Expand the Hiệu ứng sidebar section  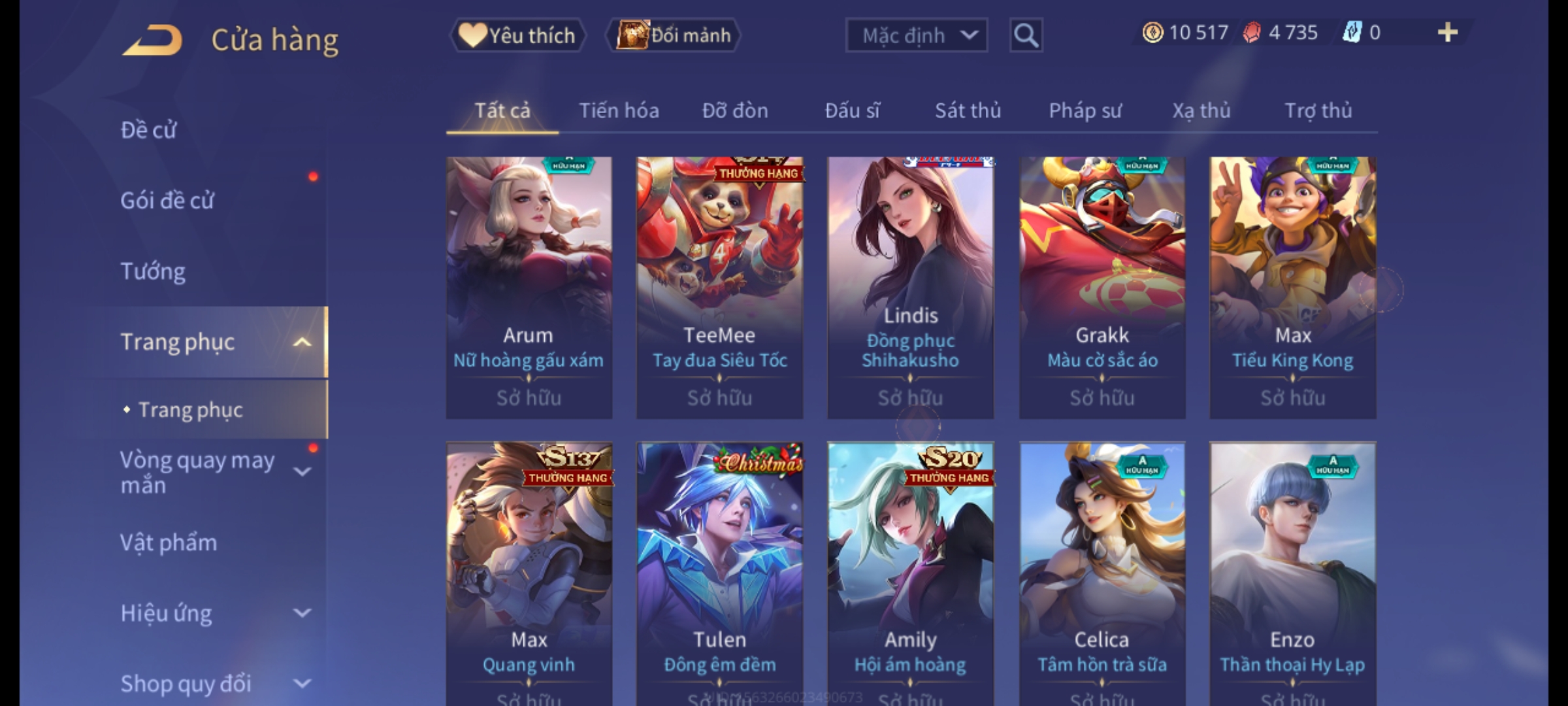(302, 613)
